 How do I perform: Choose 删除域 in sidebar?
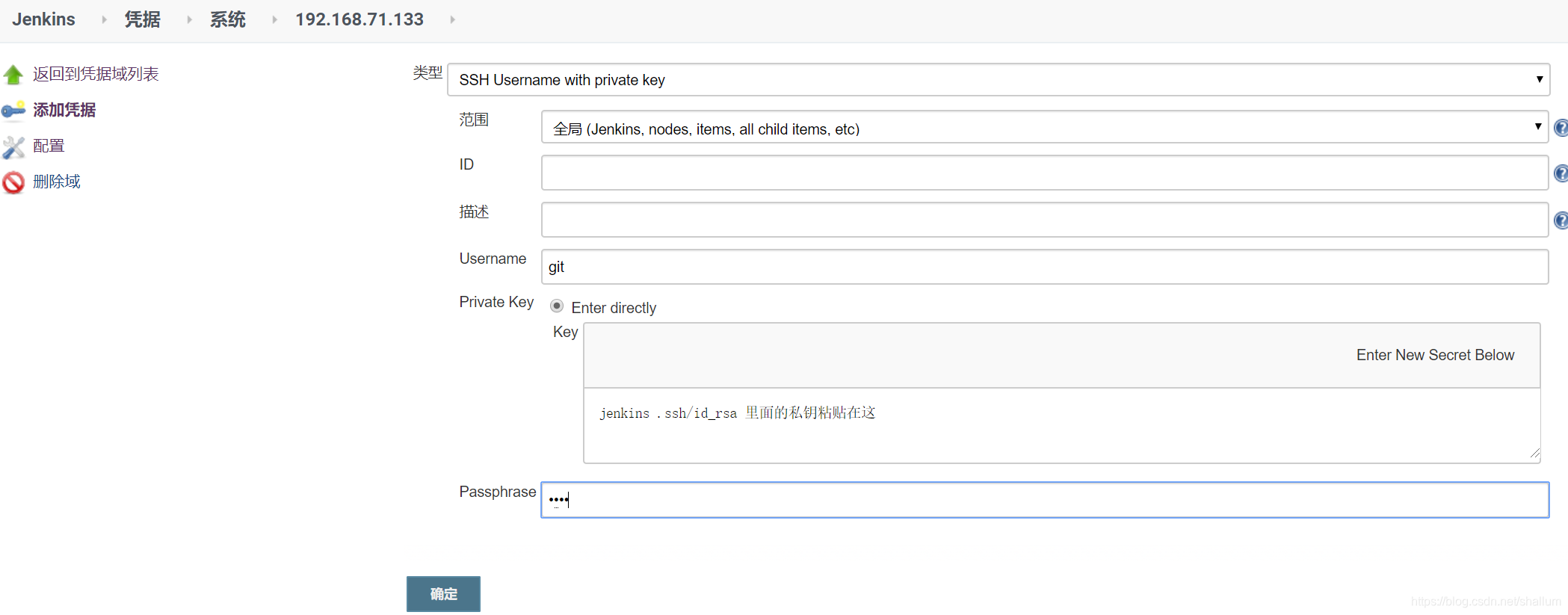pyautogui.click(x=57, y=182)
